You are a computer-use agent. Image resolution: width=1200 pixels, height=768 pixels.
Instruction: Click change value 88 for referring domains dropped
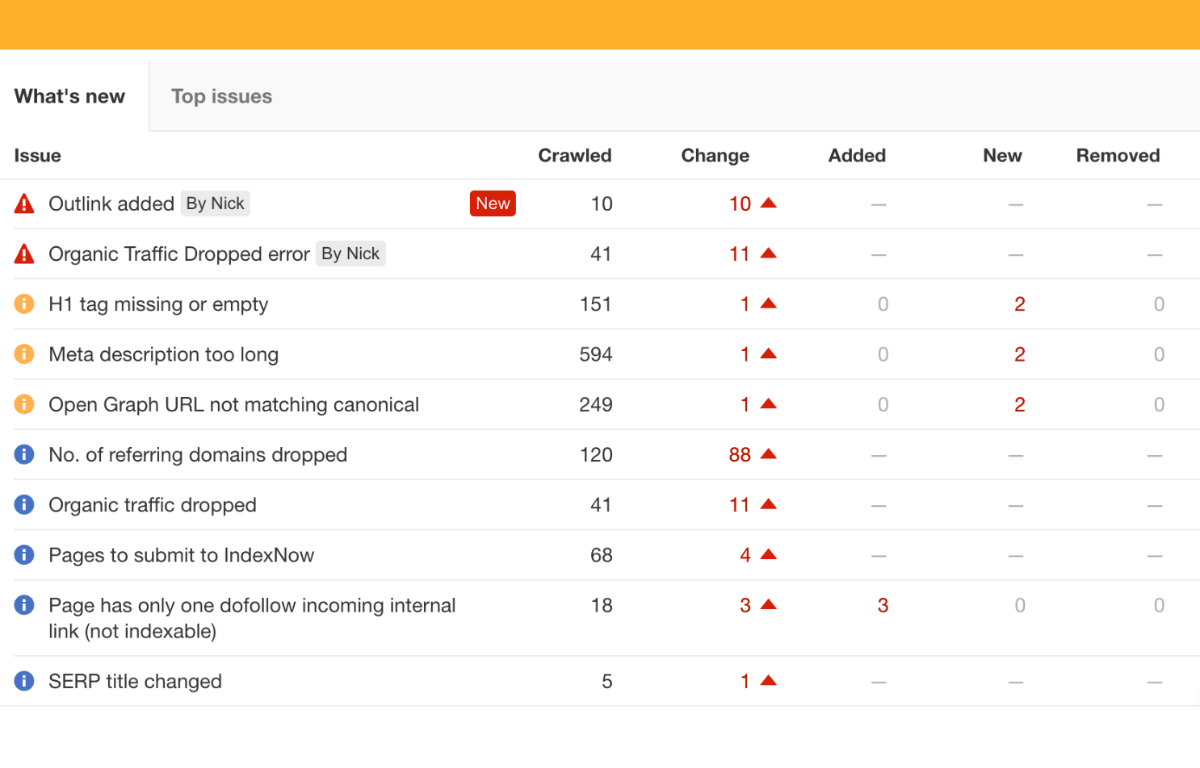tap(740, 455)
